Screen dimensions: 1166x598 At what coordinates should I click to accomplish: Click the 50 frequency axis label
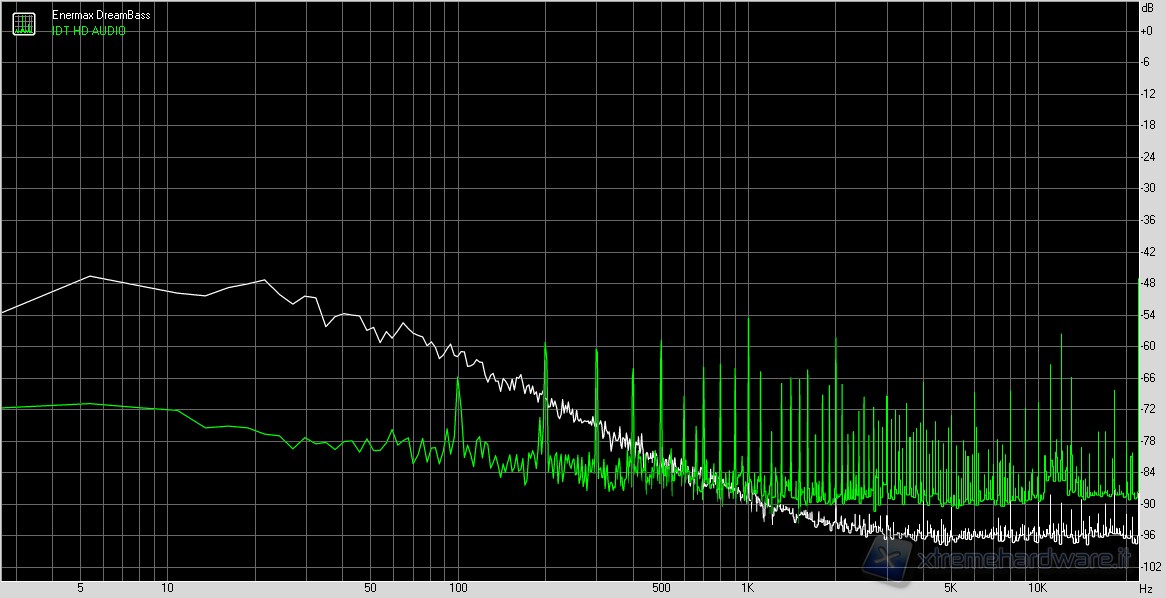click(x=370, y=588)
